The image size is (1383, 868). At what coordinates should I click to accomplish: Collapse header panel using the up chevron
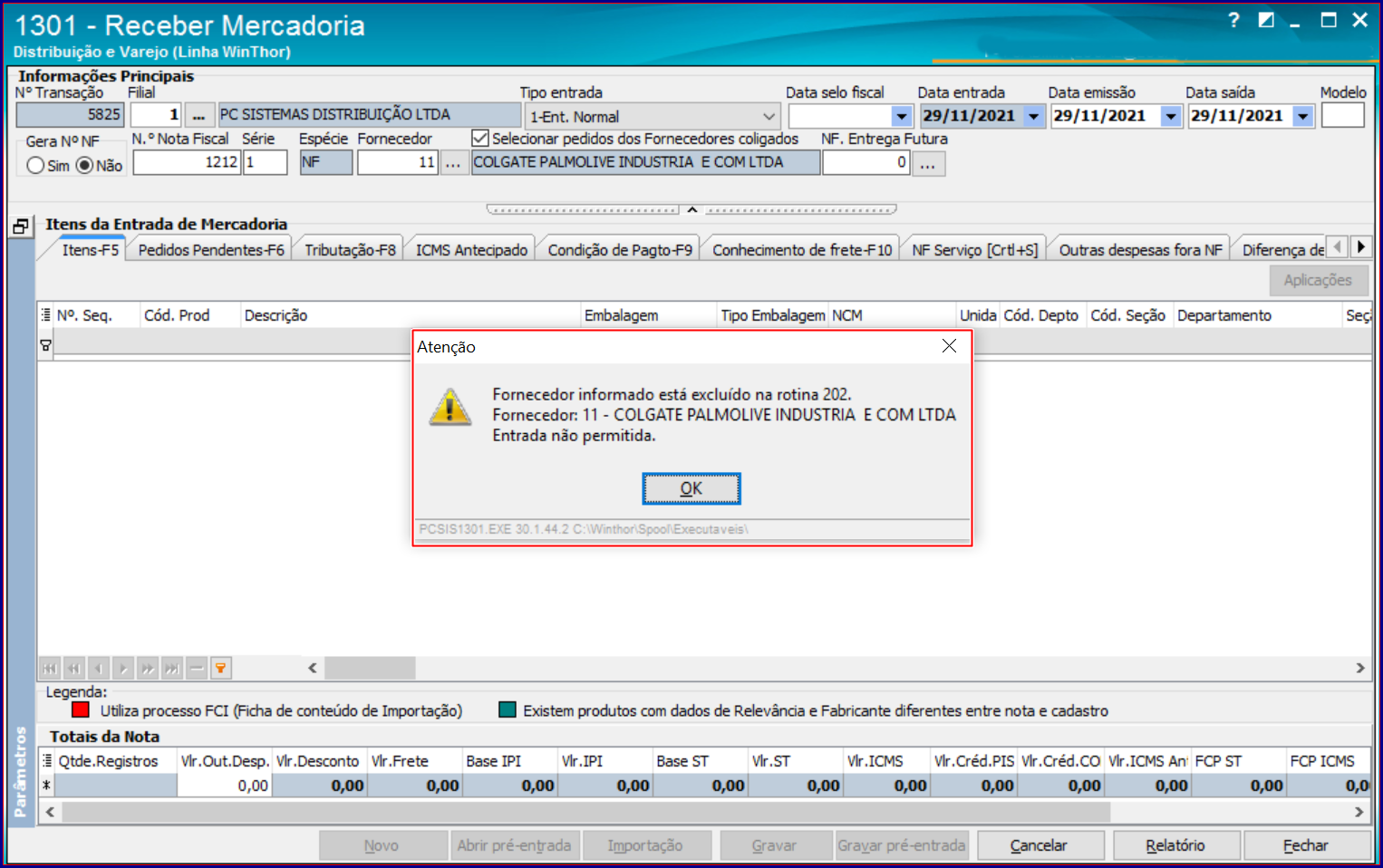pyautogui.click(x=691, y=209)
